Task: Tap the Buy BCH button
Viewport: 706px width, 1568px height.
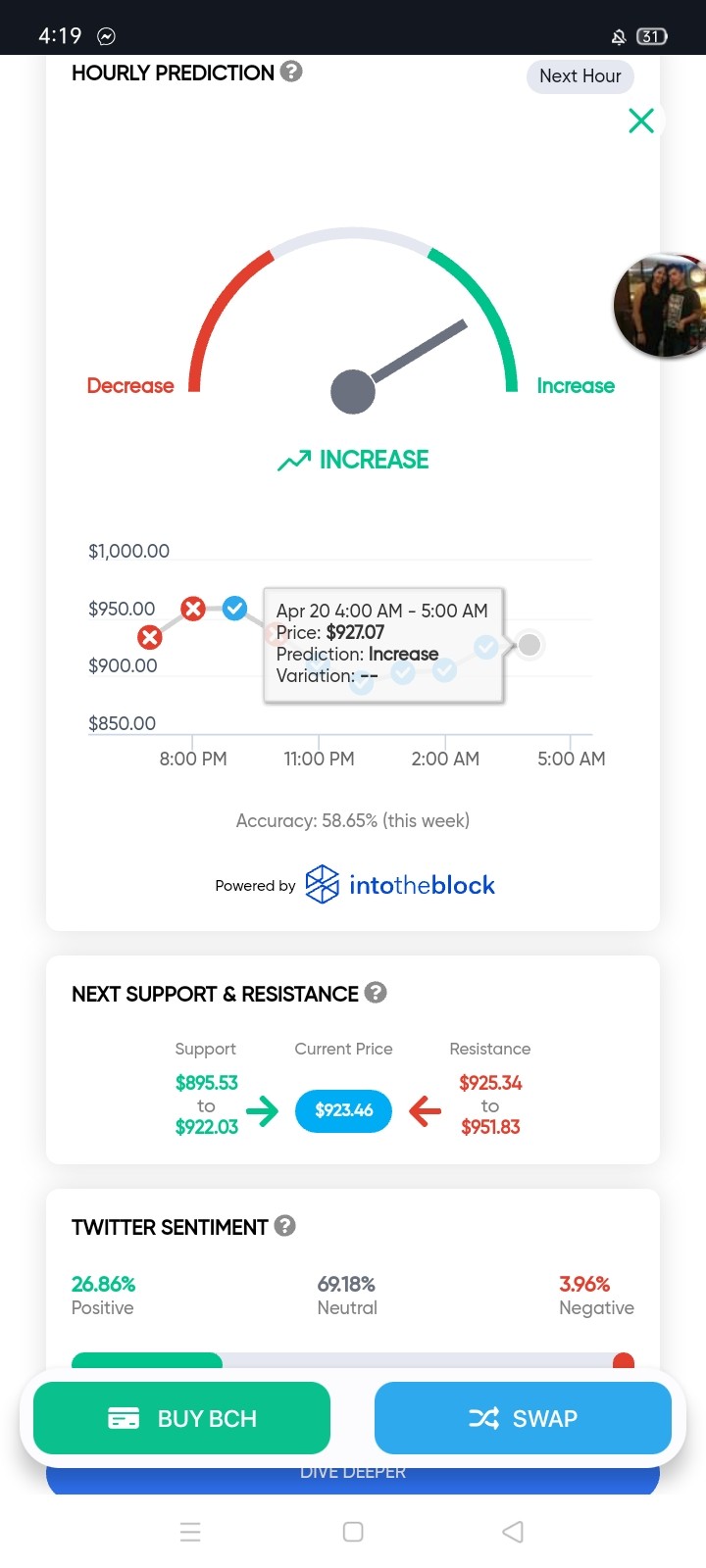Action: pos(181,1418)
